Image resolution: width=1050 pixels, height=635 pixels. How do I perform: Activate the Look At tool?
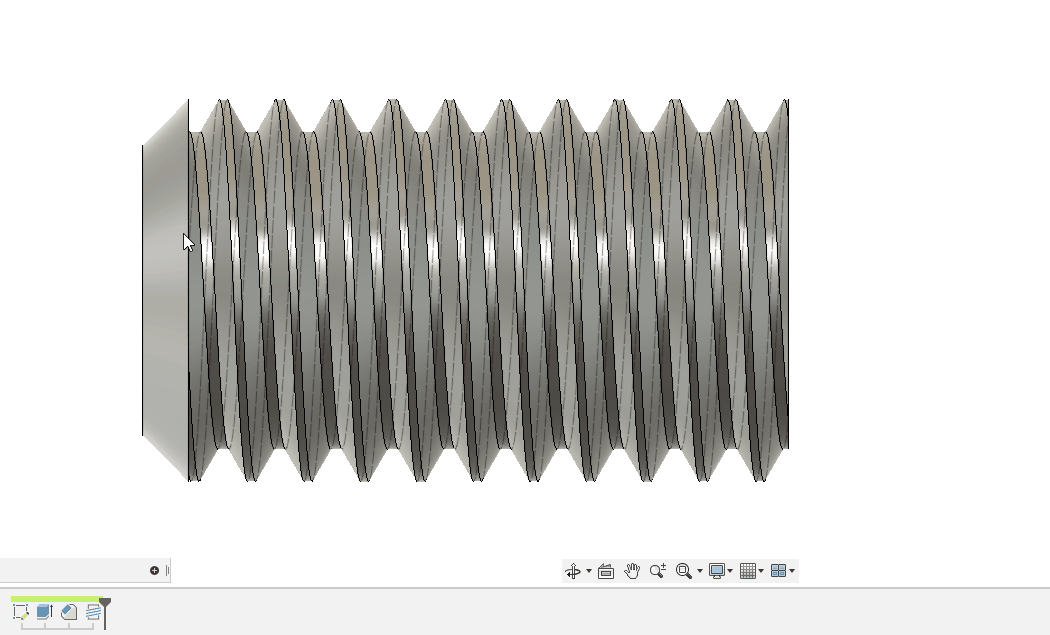pyautogui.click(x=606, y=570)
